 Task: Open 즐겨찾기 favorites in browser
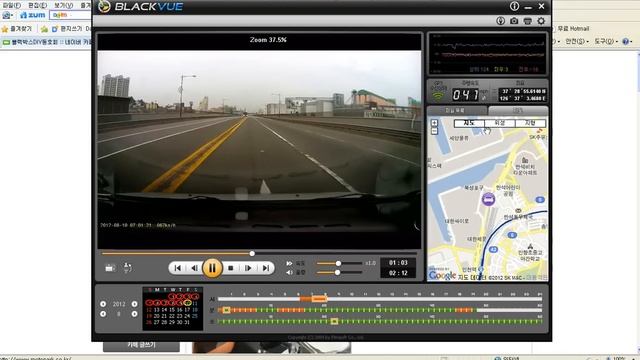click(x=17, y=29)
